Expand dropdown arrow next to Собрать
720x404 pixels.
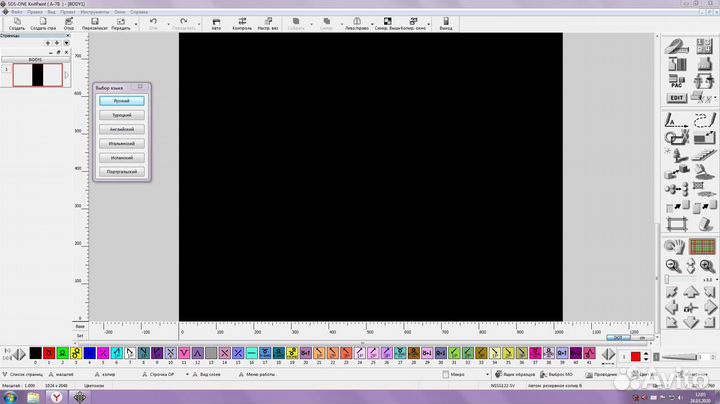312,24
